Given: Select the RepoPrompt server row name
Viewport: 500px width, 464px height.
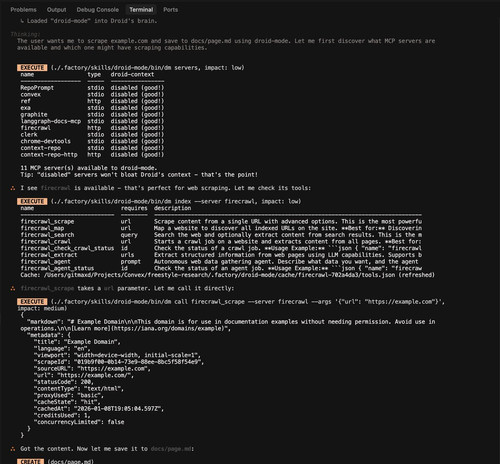Looking at the screenshot, I should pos(37,88).
